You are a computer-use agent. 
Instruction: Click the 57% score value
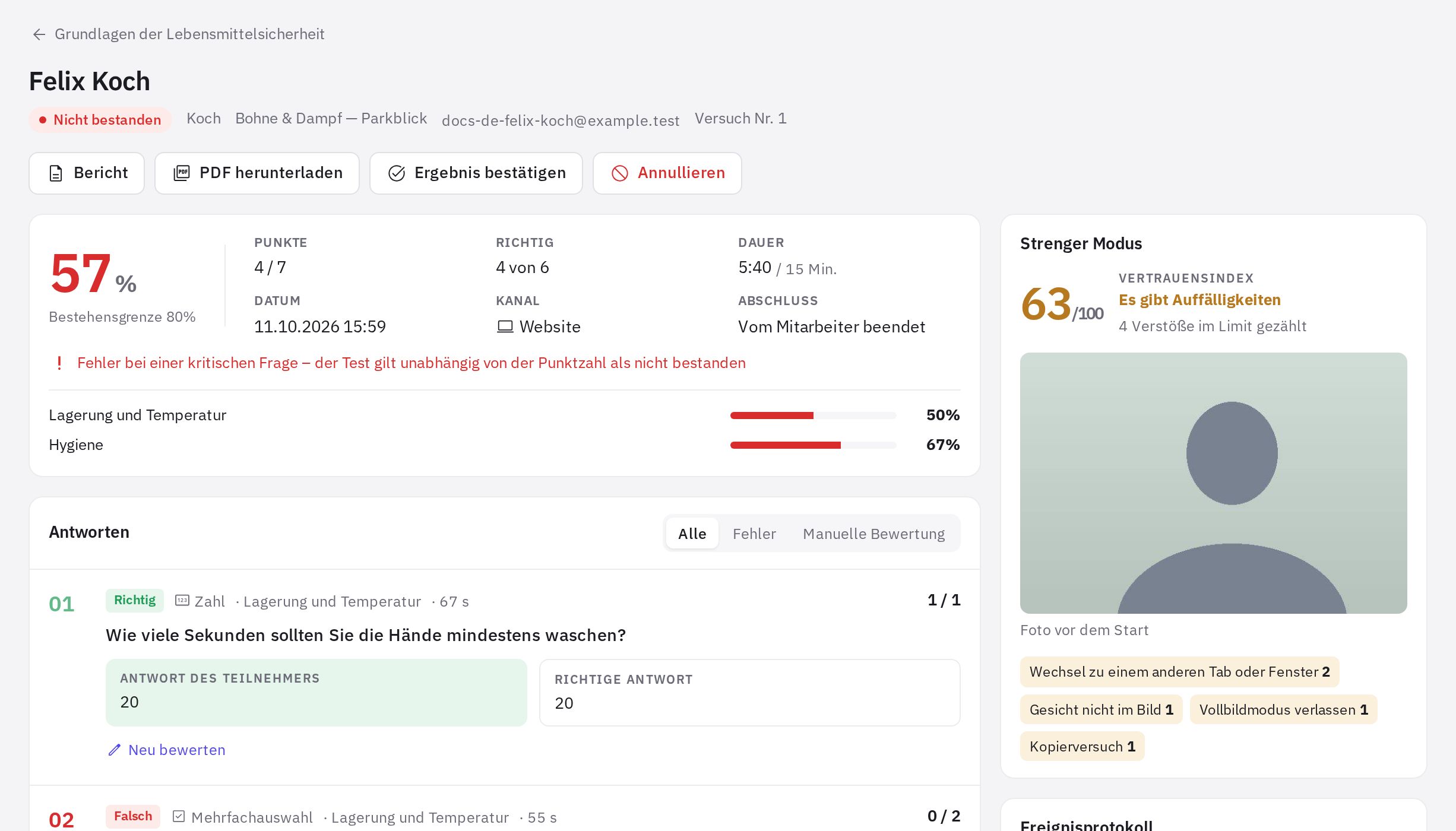93,274
